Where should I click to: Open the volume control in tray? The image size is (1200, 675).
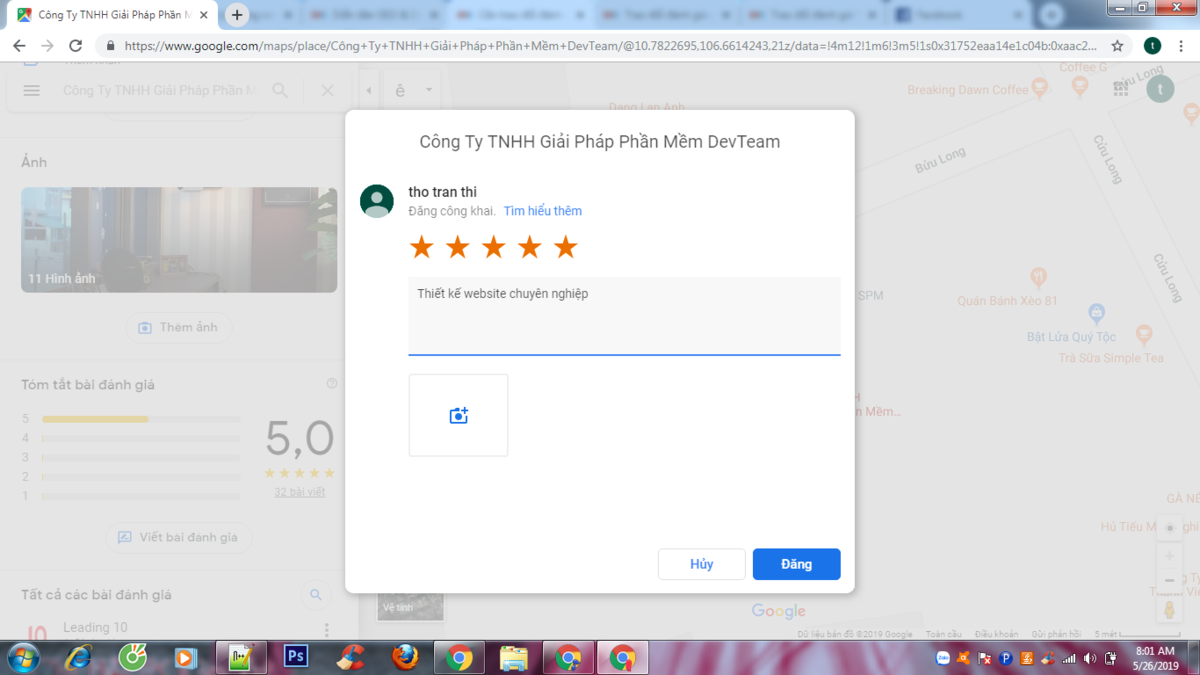pyautogui.click(x=1089, y=658)
